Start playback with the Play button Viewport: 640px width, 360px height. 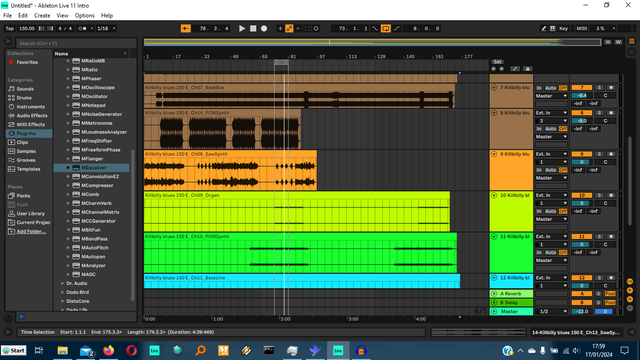[242, 29]
